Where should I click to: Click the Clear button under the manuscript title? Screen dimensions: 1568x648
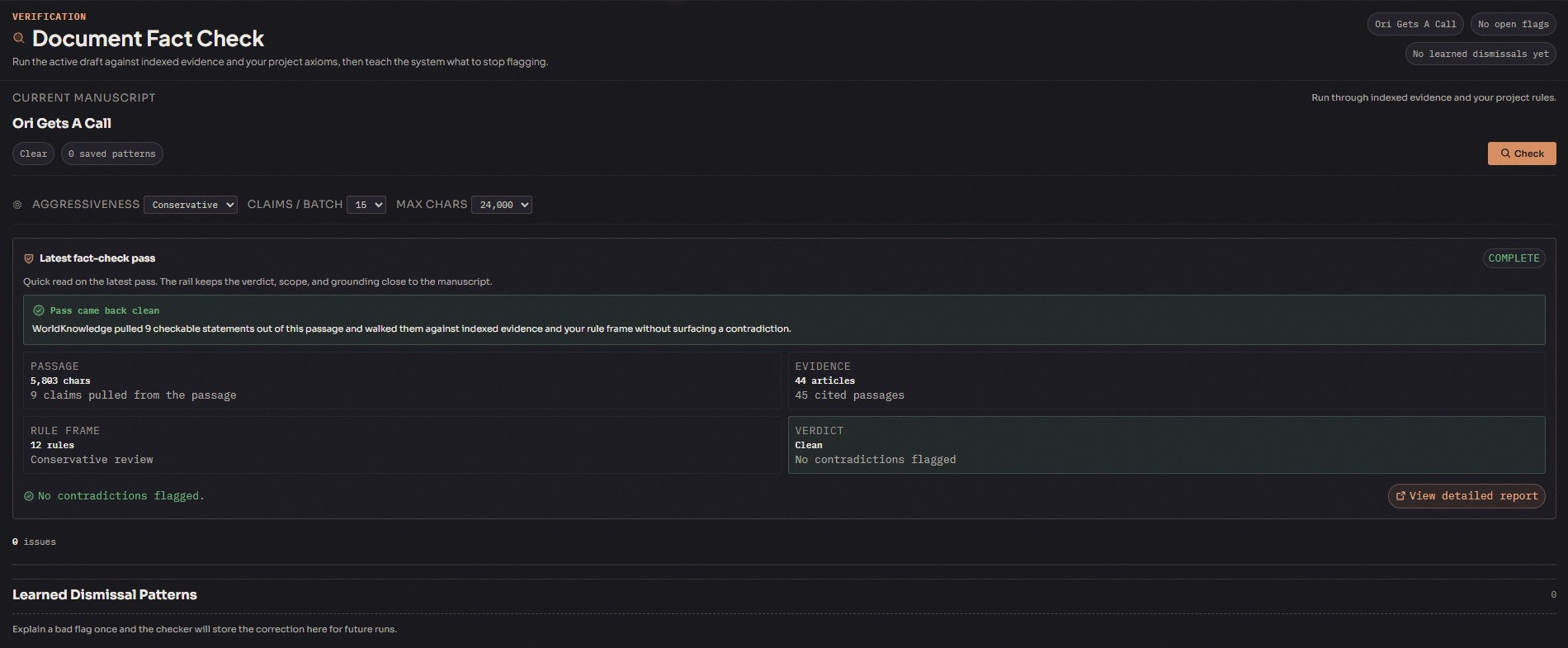pyautogui.click(x=34, y=154)
